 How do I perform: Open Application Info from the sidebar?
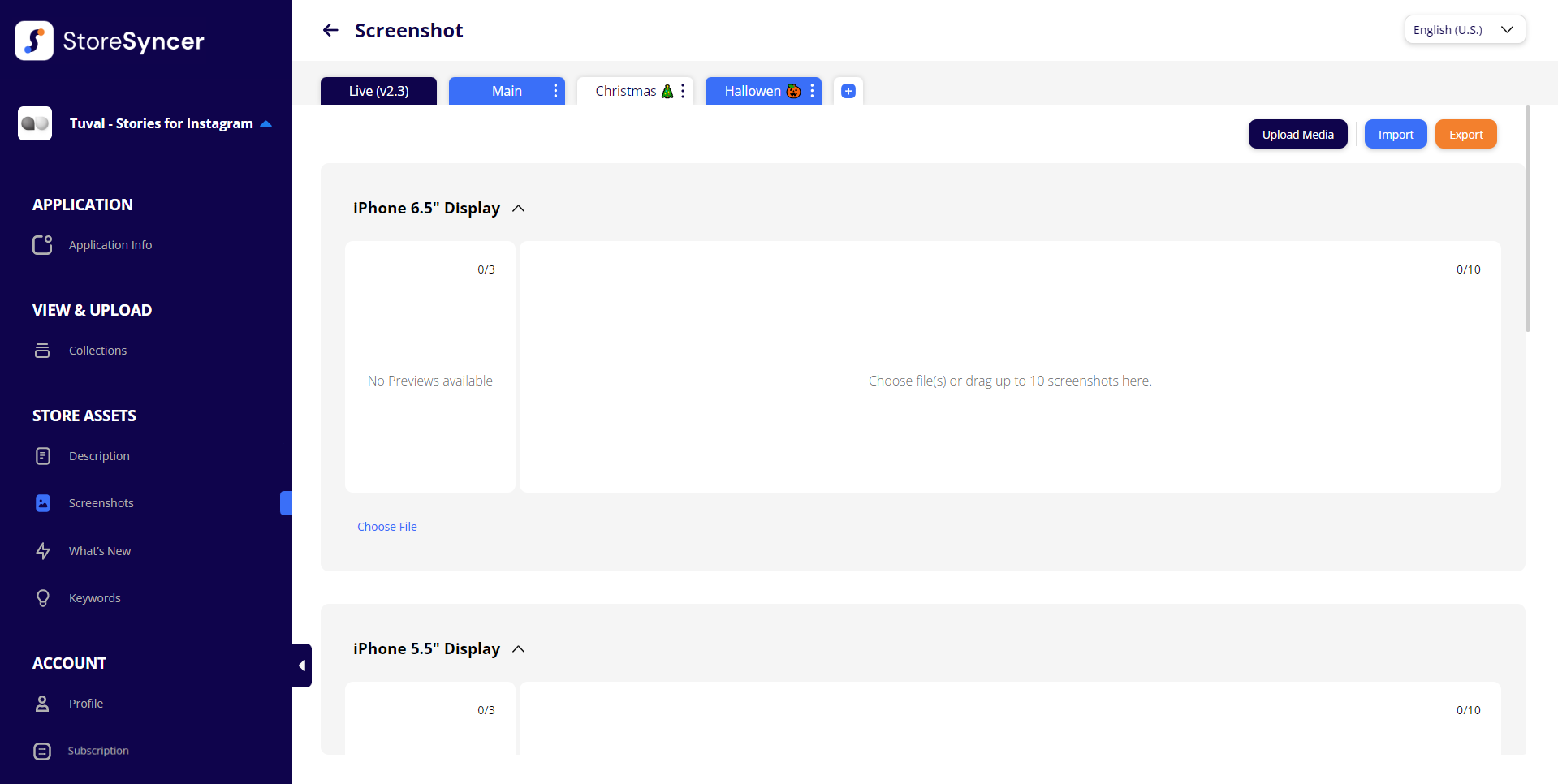pyautogui.click(x=110, y=245)
